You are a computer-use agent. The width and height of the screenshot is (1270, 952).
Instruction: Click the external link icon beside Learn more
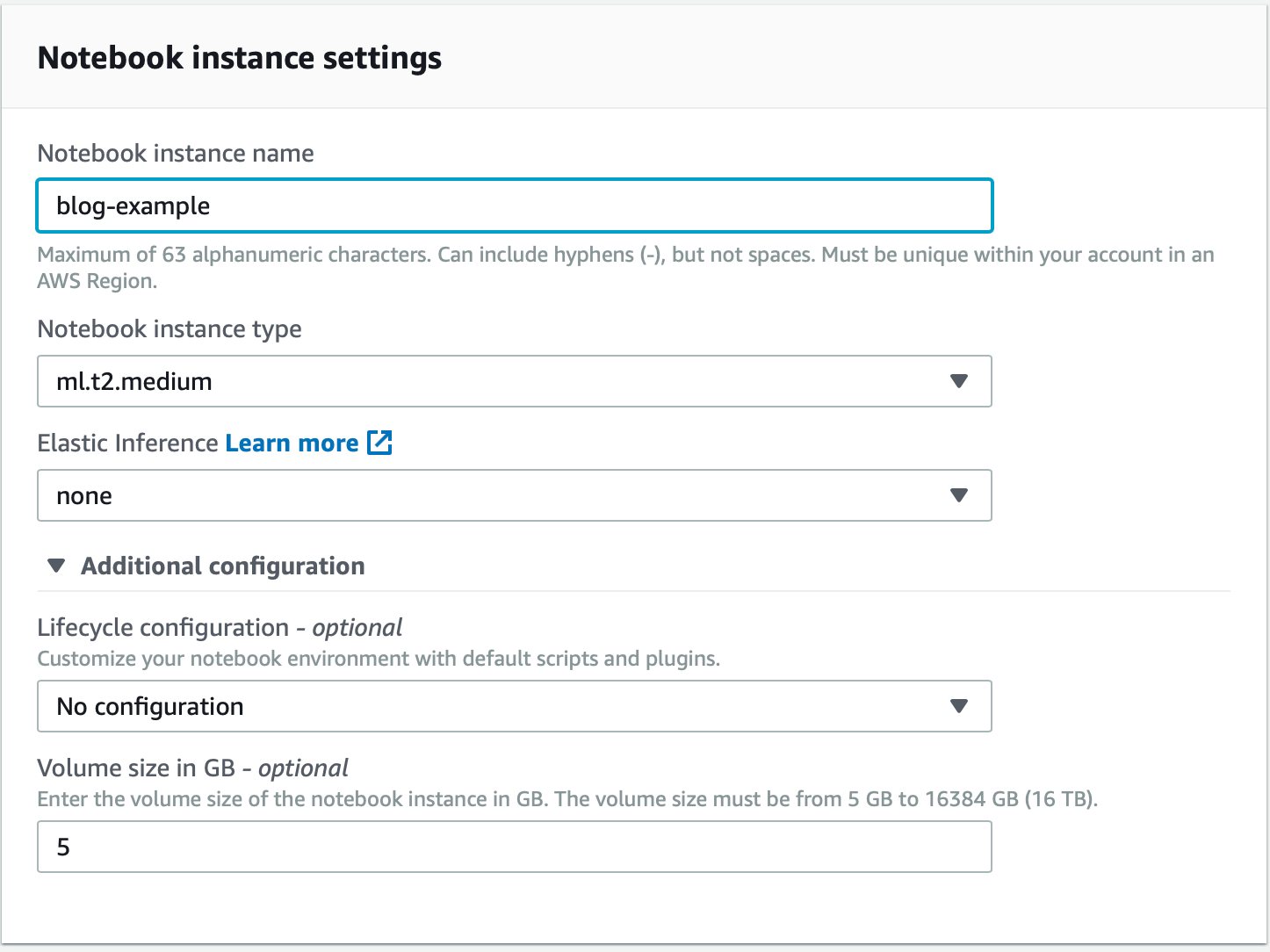click(x=379, y=443)
